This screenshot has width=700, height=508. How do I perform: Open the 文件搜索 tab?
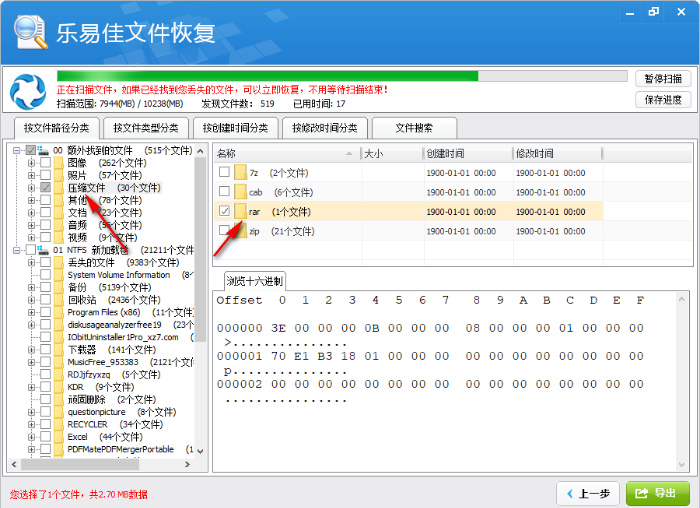click(414, 128)
